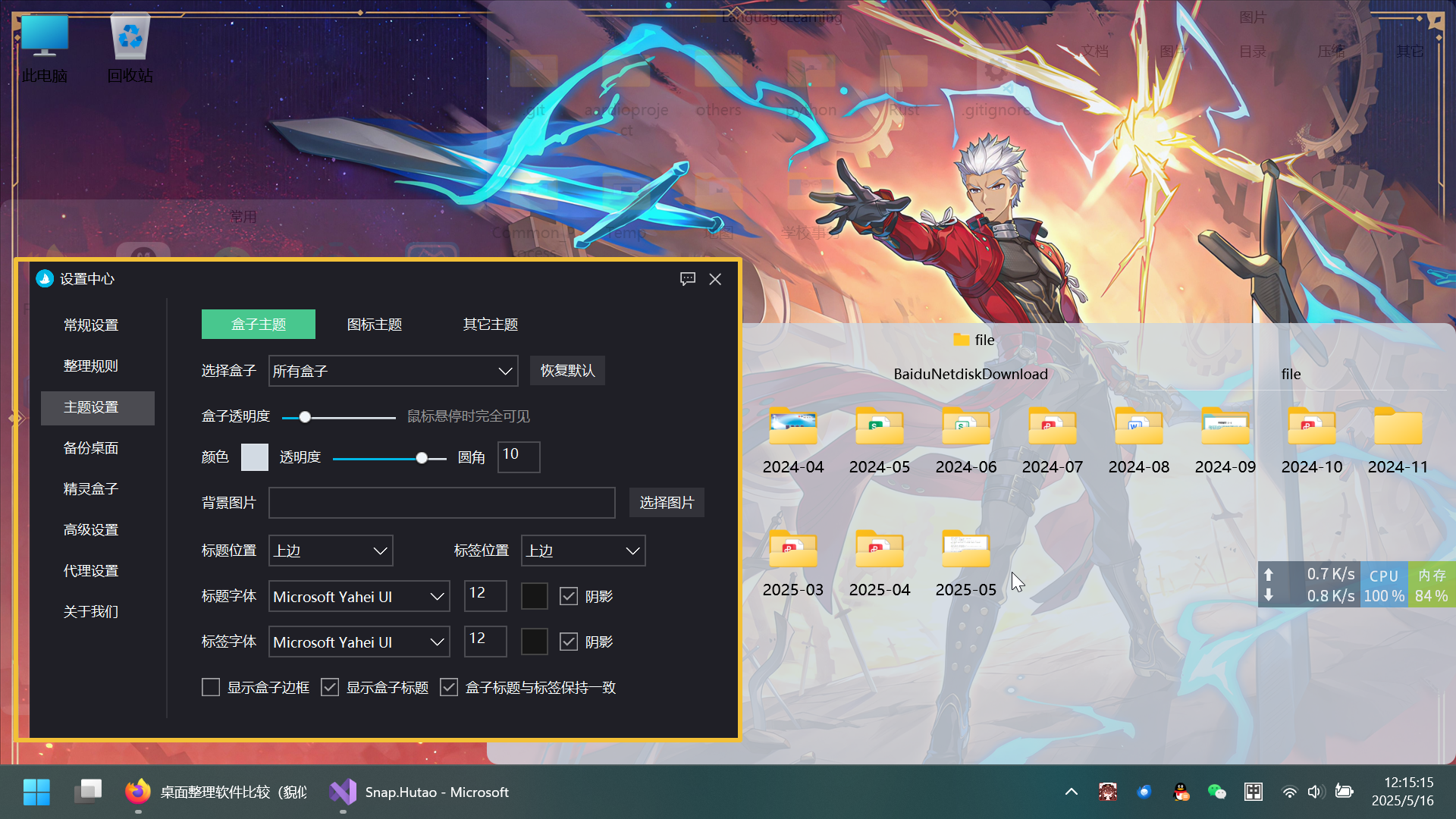This screenshot has width=1456, height=819.
Task: Open the 2024-09 folder
Action: click(1225, 441)
